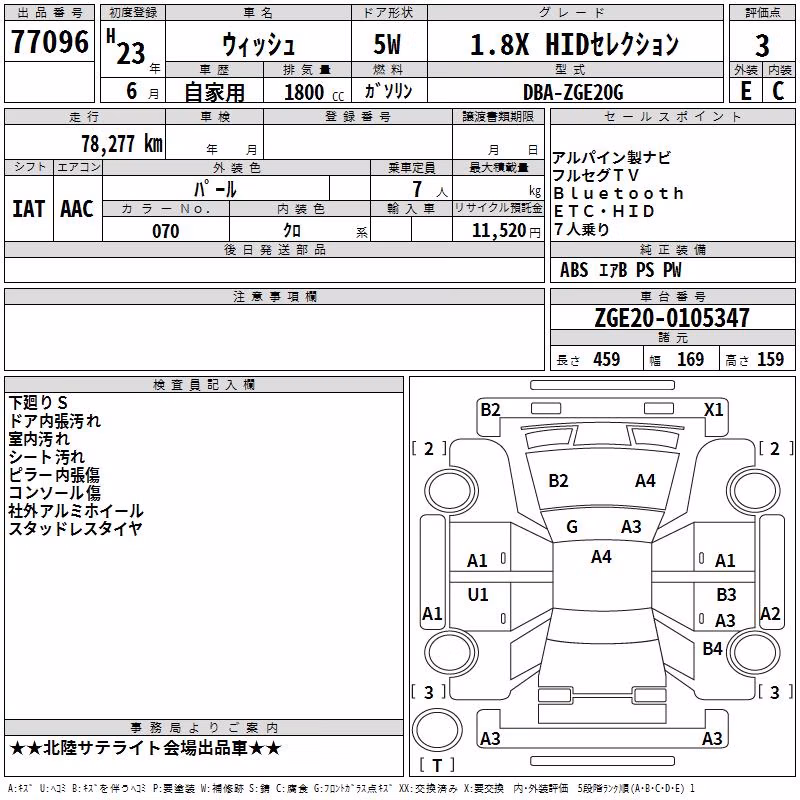Click G windshield mark on diagram
800x800 pixels.
click(572, 527)
